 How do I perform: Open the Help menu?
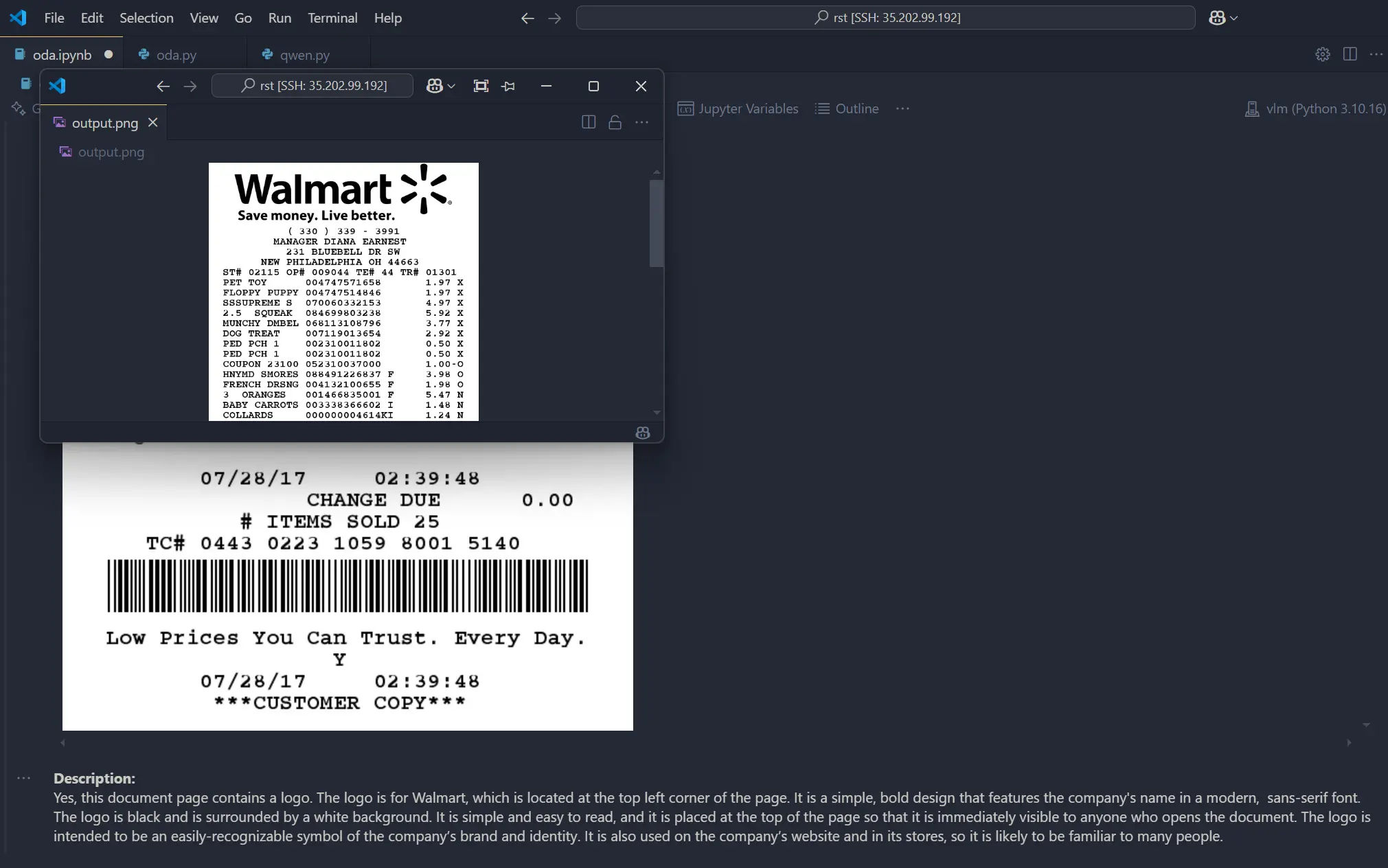pyautogui.click(x=388, y=18)
